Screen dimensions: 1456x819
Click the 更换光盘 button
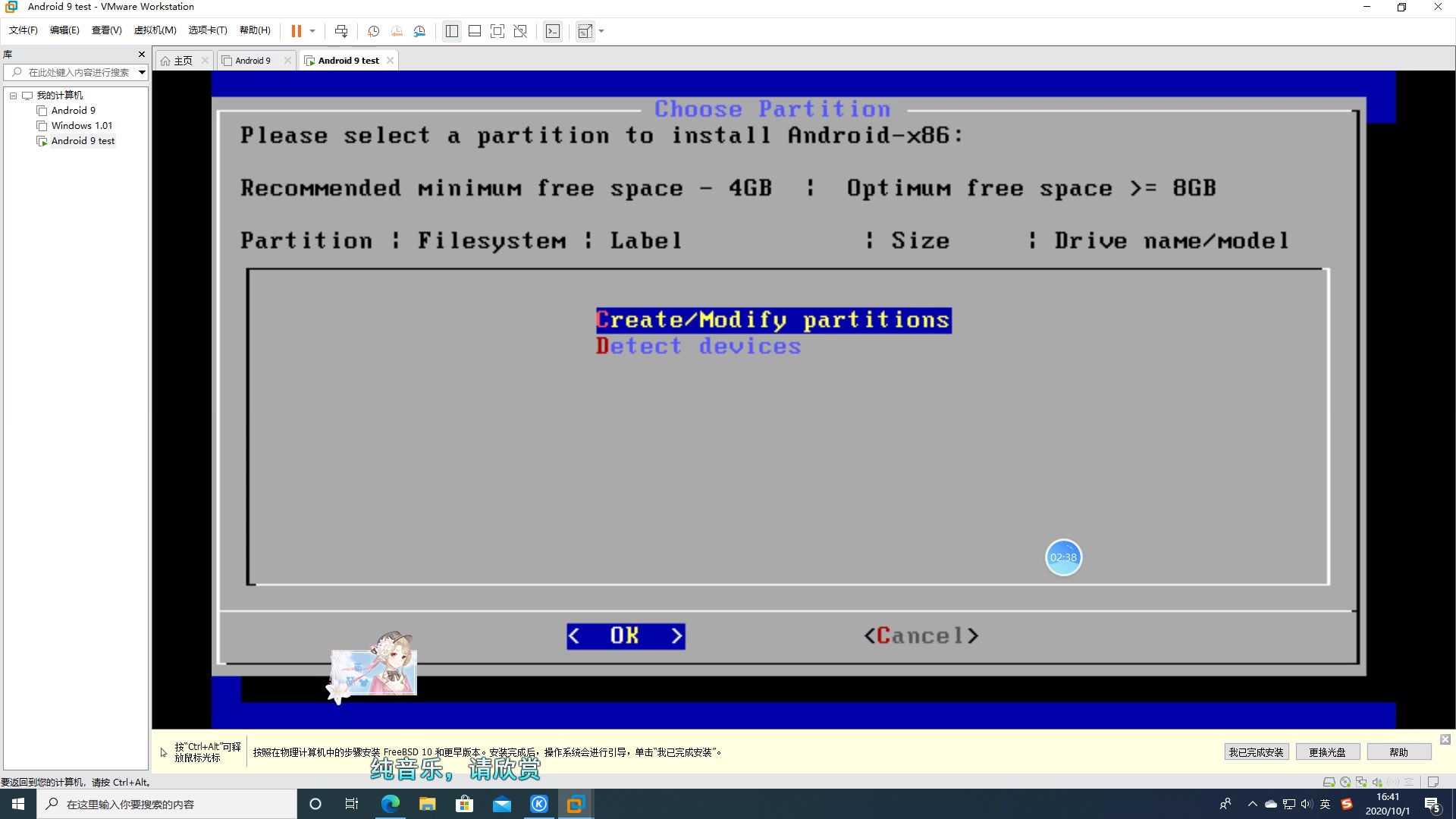tap(1327, 752)
